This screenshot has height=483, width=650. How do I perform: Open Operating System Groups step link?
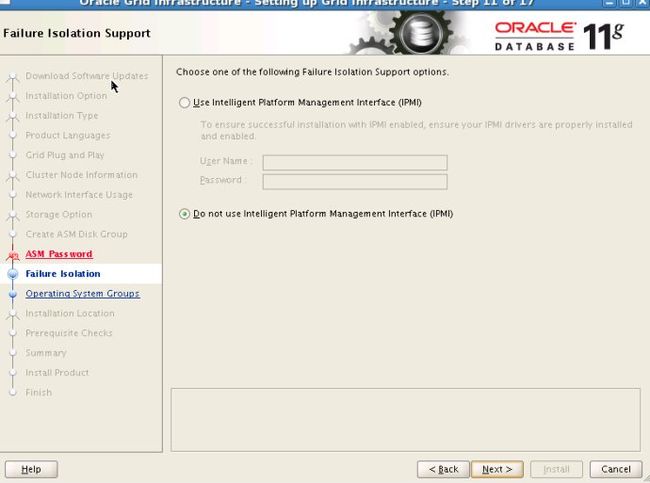click(82, 294)
